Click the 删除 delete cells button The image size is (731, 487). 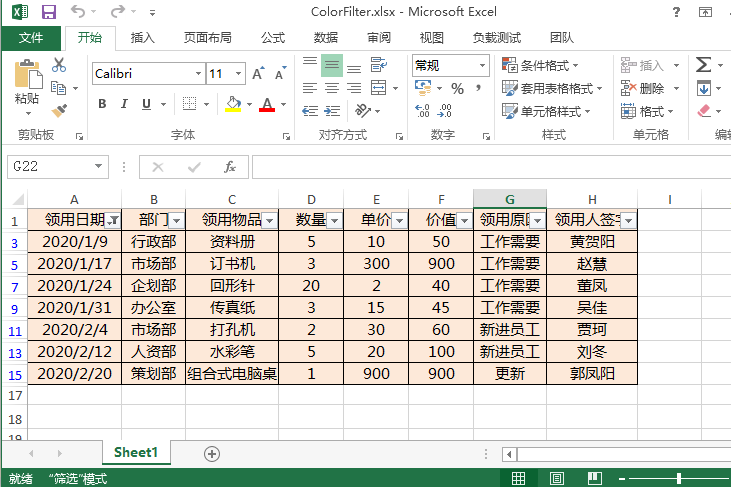(642, 88)
